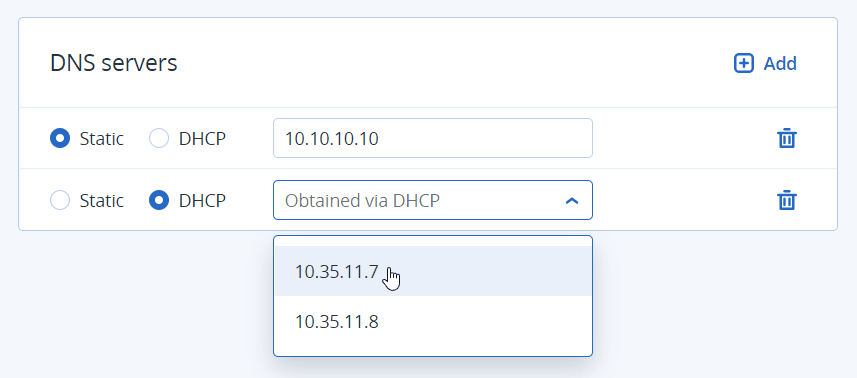857x378 pixels.
Task: Click the DNS servers heading
Action: (114, 63)
